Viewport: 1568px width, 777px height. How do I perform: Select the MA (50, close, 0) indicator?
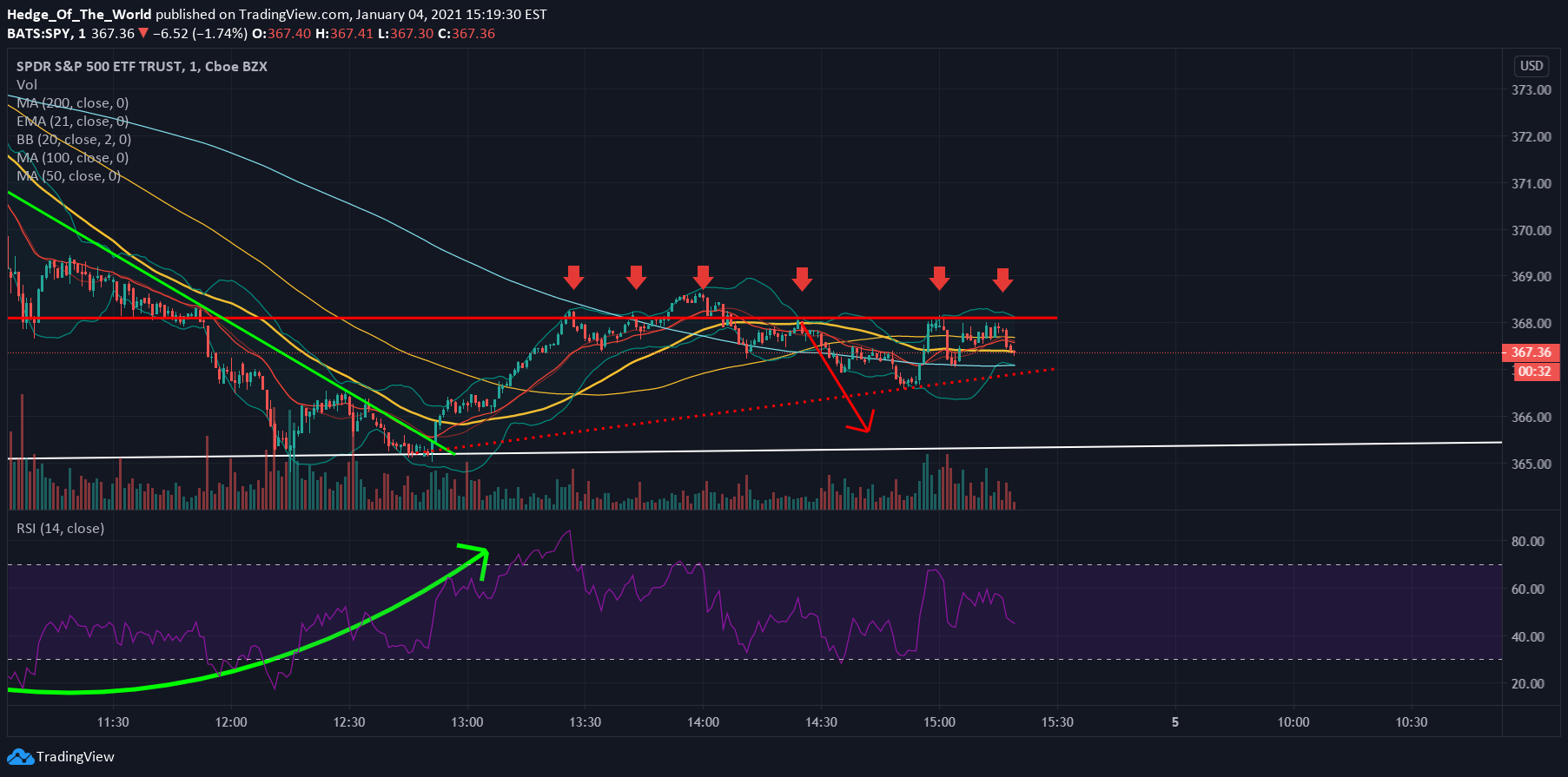69,176
